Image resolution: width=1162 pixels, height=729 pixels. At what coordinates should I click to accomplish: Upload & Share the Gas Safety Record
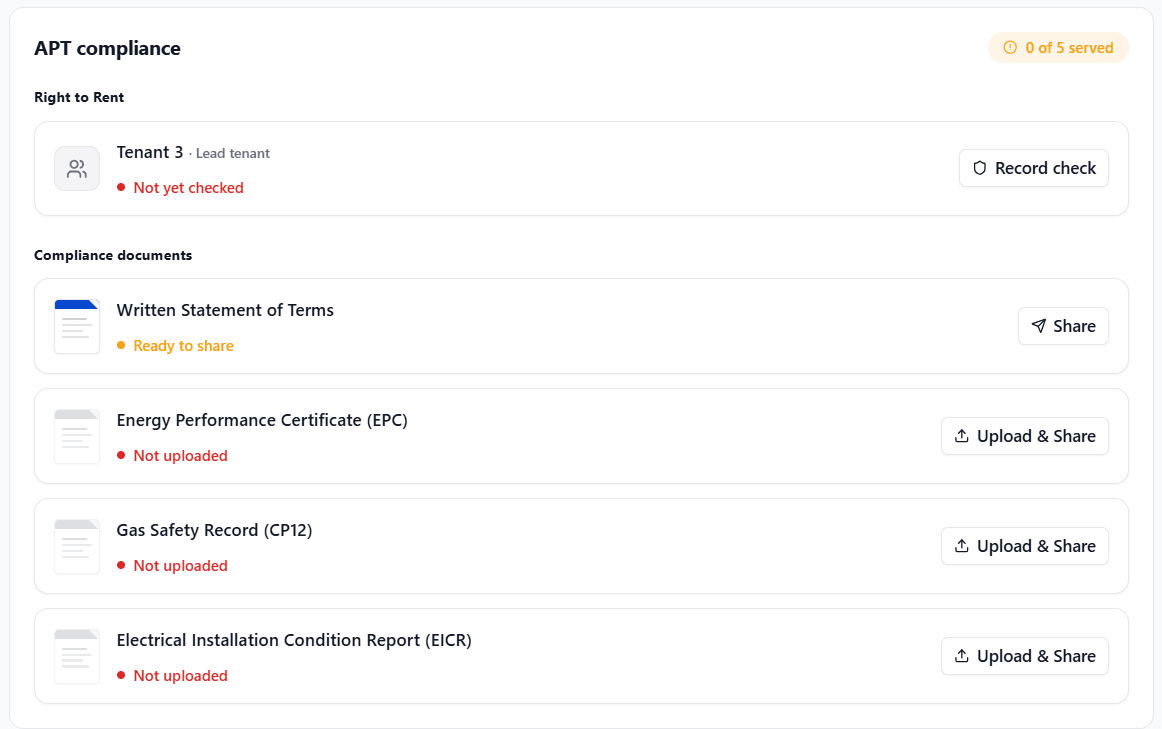click(1025, 546)
